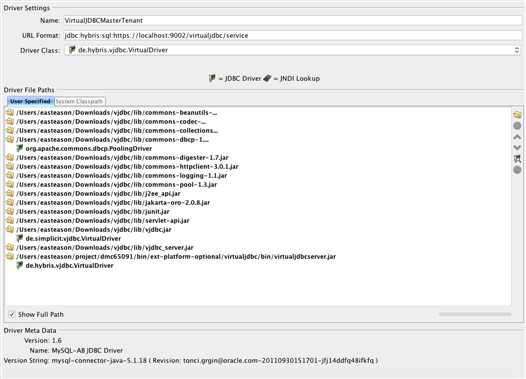Click the grey stop icon below the binoculars
The width and height of the screenshot is (526, 379).
pyautogui.click(x=517, y=170)
